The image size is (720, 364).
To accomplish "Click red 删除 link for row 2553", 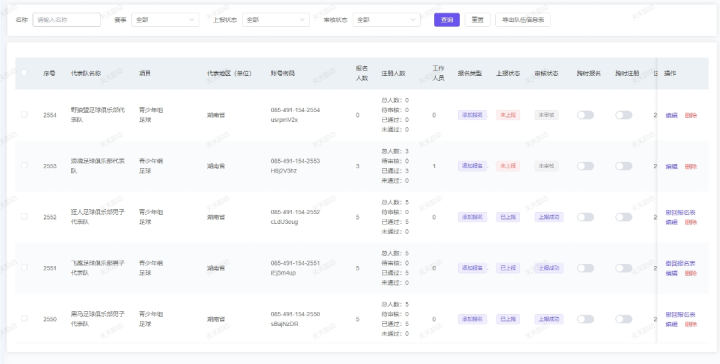I will (x=691, y=166).
